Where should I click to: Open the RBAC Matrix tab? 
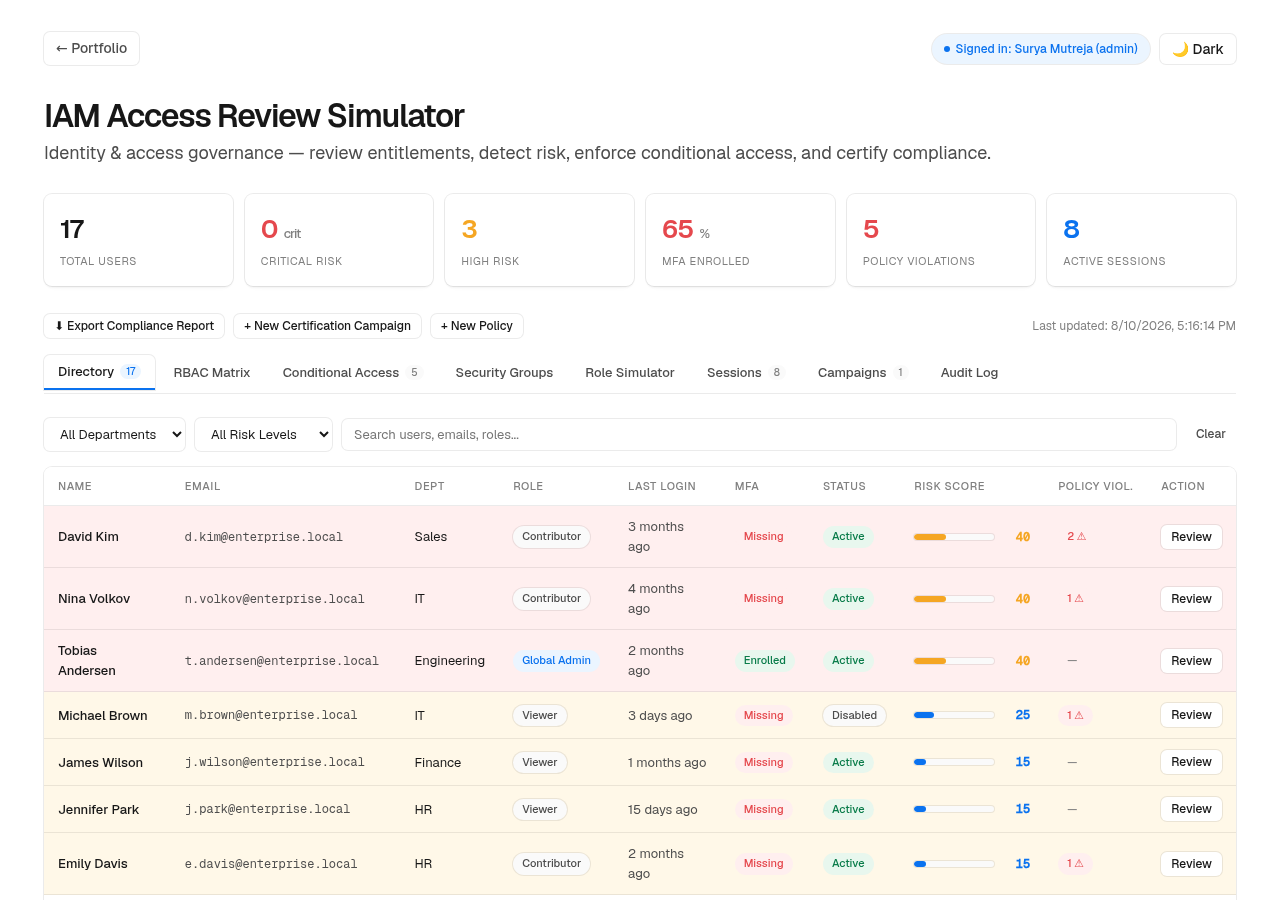pyautogui.click(x=212, y=373)
